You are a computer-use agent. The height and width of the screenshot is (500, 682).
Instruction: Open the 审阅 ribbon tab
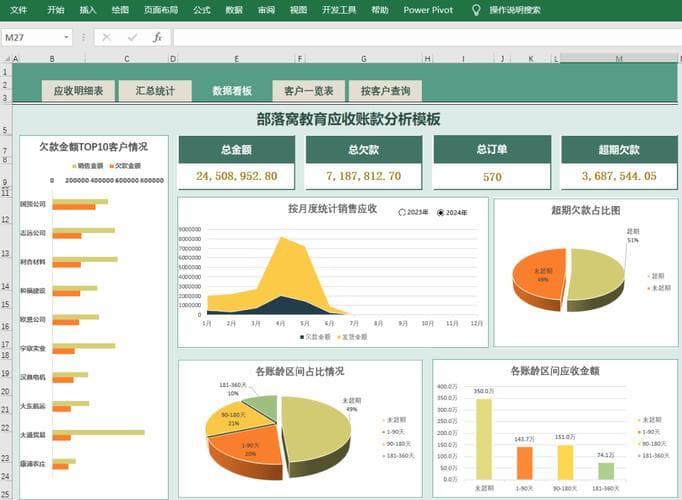(266, 10)
